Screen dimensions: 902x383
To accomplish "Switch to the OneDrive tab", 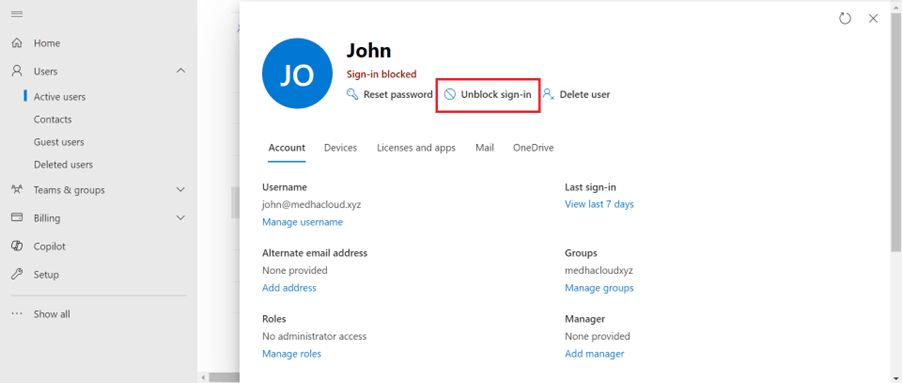I will (x=533, y=148).
